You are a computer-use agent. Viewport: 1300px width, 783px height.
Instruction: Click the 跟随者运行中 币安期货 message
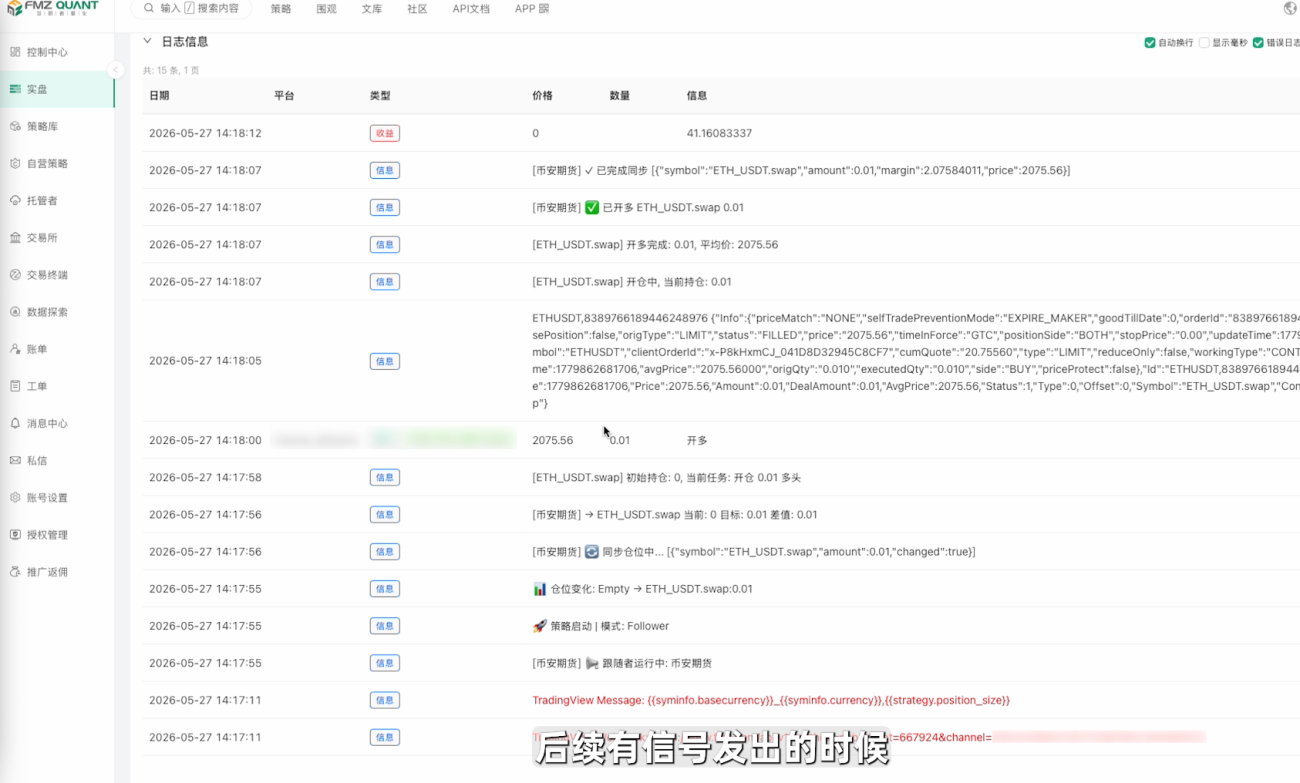coord(622,663)
